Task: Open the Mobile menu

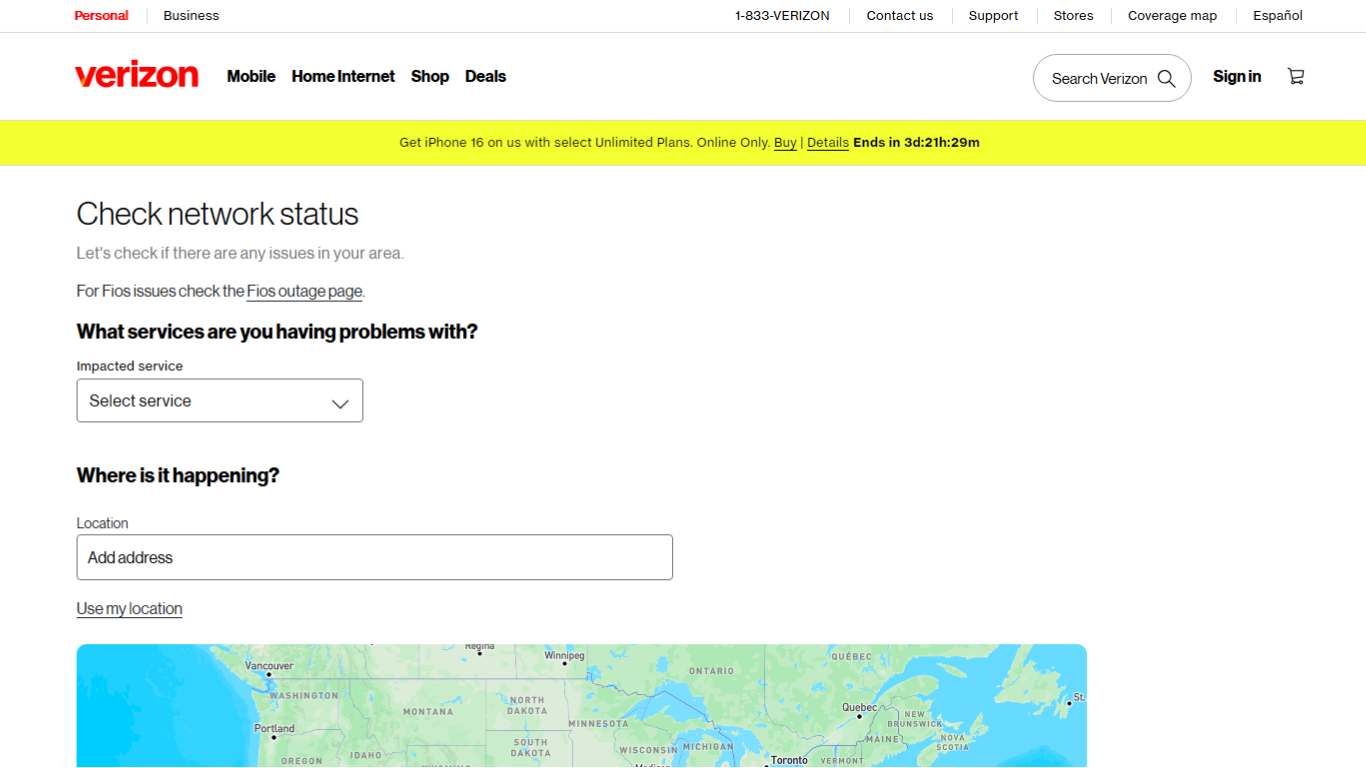Action: click(x=251, y=76)
